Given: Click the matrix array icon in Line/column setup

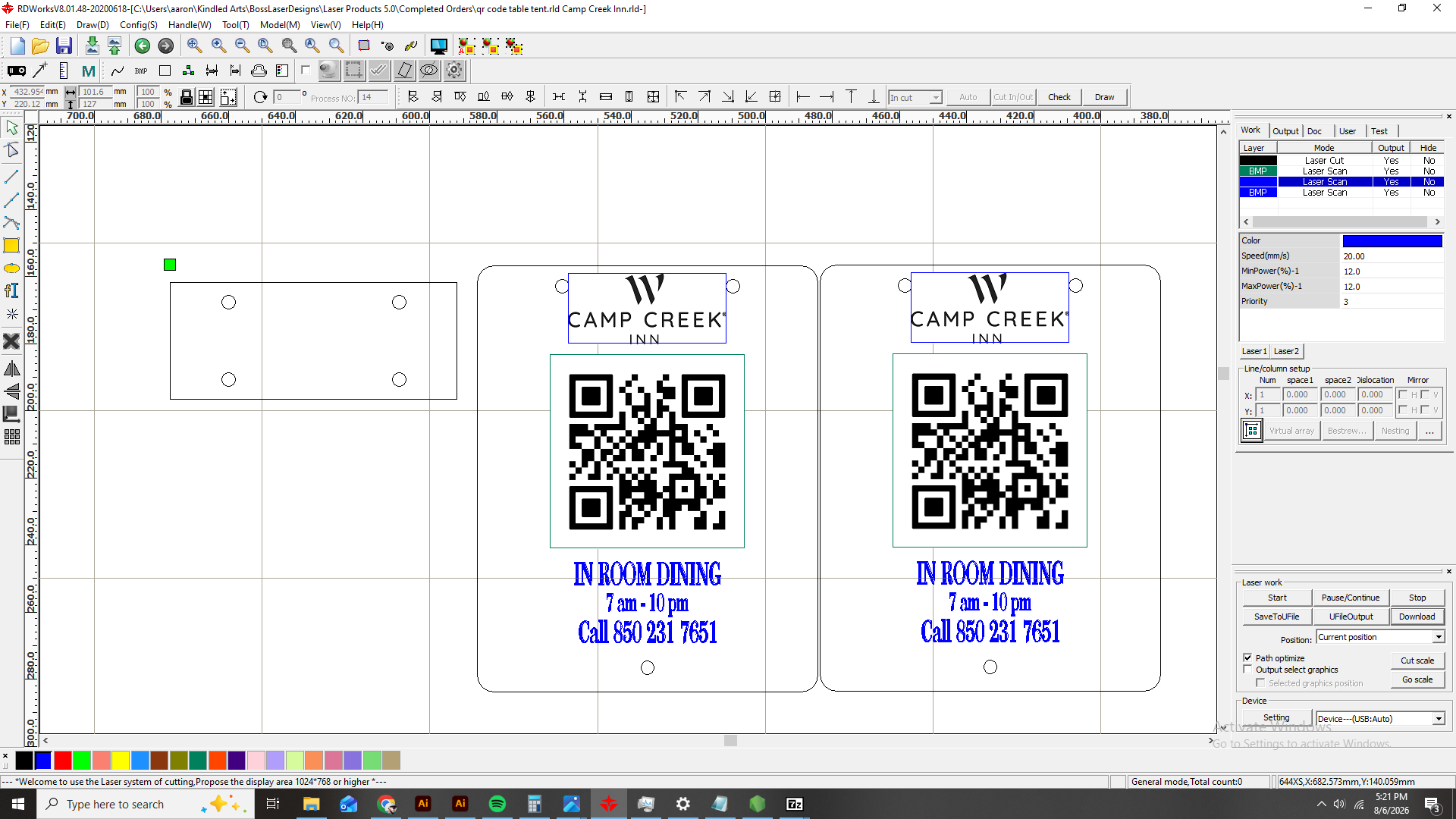Looking at the screenshot, I should 1251,431.
